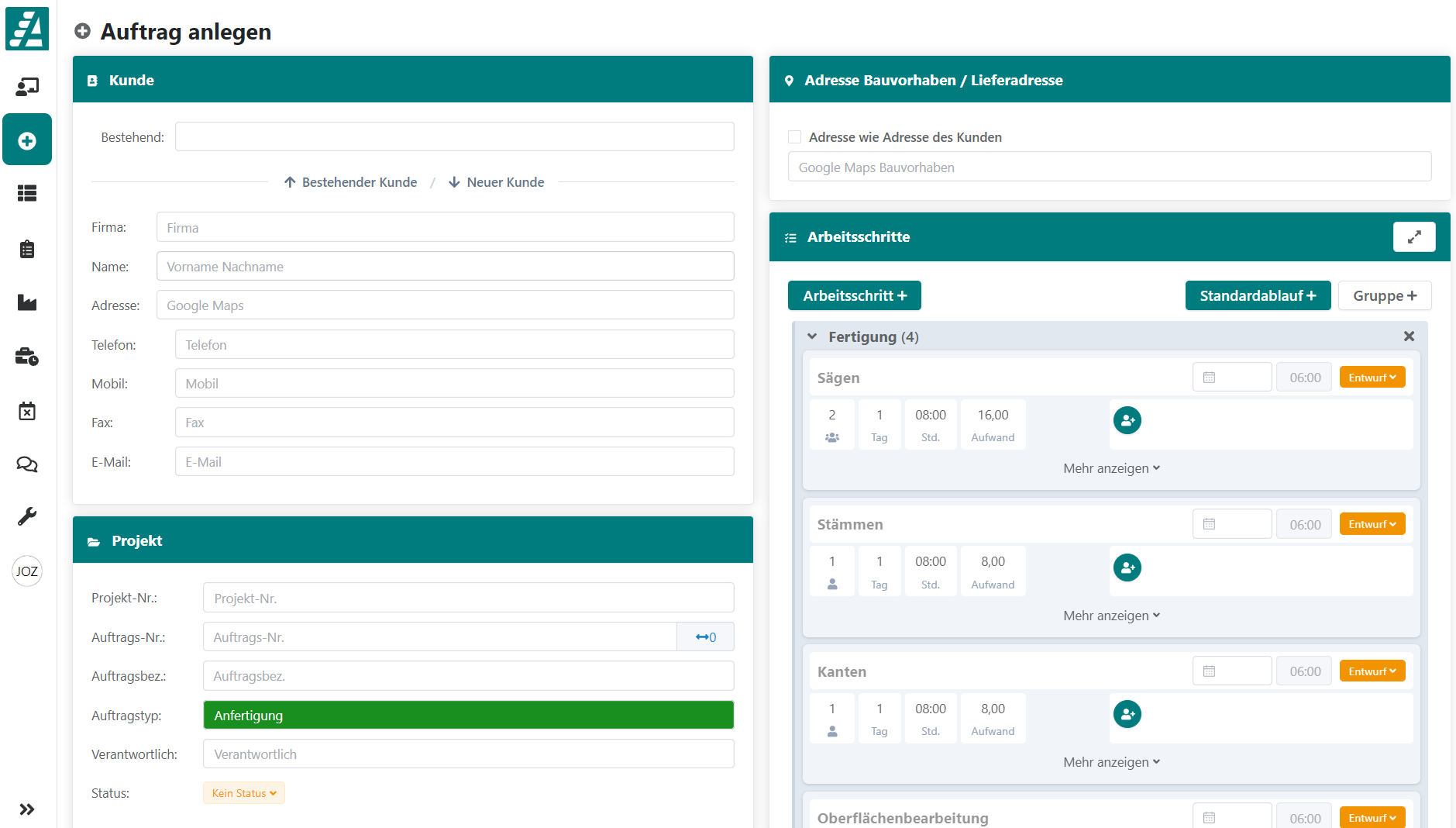Collapse the Fertigung group

tap(812, 336)
